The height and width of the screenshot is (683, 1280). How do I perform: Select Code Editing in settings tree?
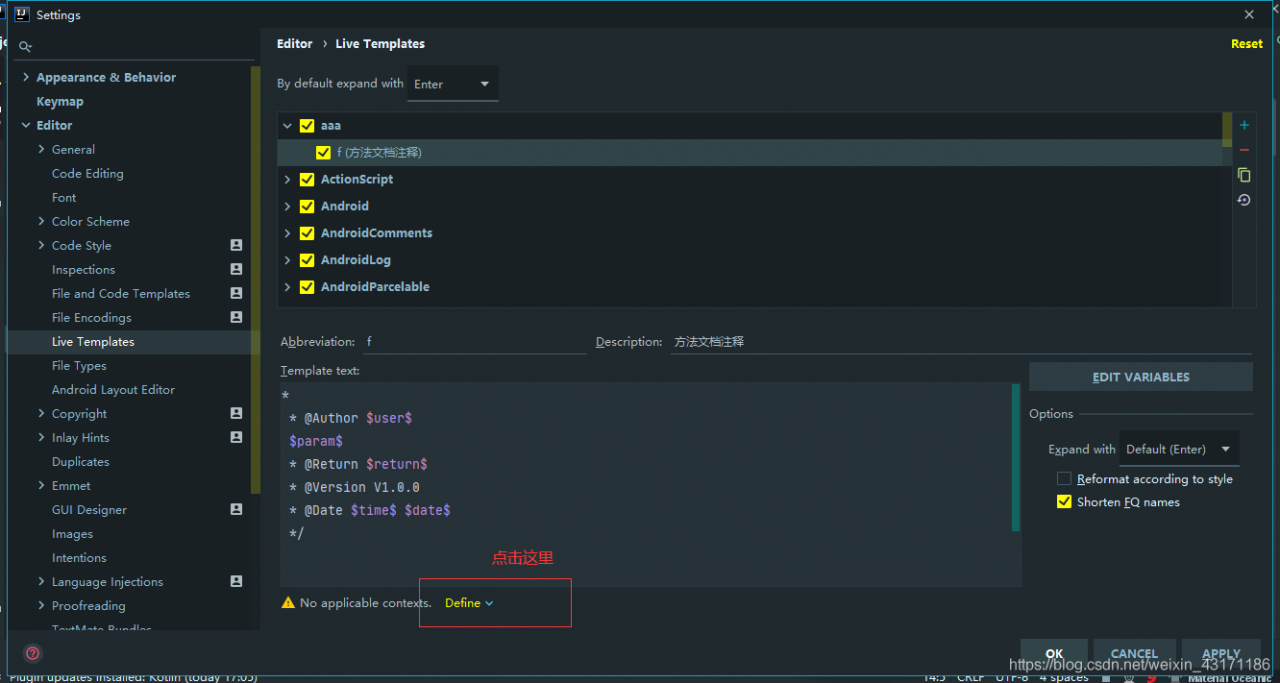point(88,173)
